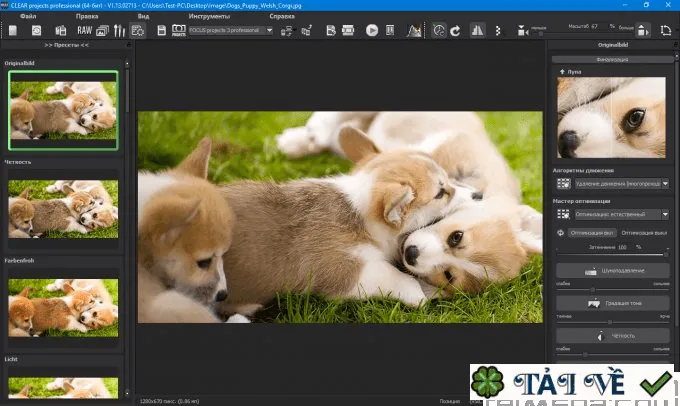Click the RAW import icon in the toolbar

85,30
